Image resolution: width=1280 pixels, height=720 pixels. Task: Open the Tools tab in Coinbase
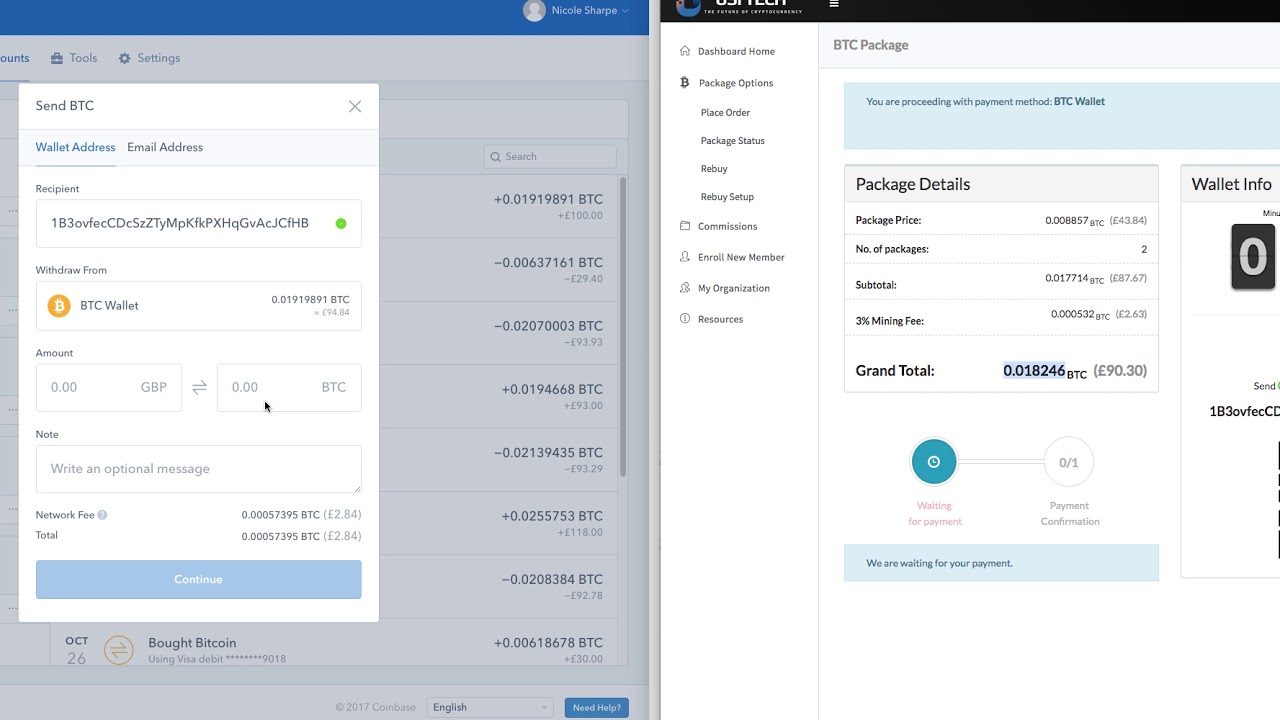pyautogui.click(x=74, y=58)
